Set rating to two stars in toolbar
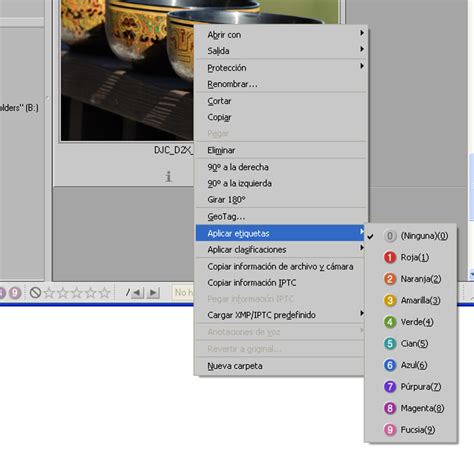 point(63,293)
